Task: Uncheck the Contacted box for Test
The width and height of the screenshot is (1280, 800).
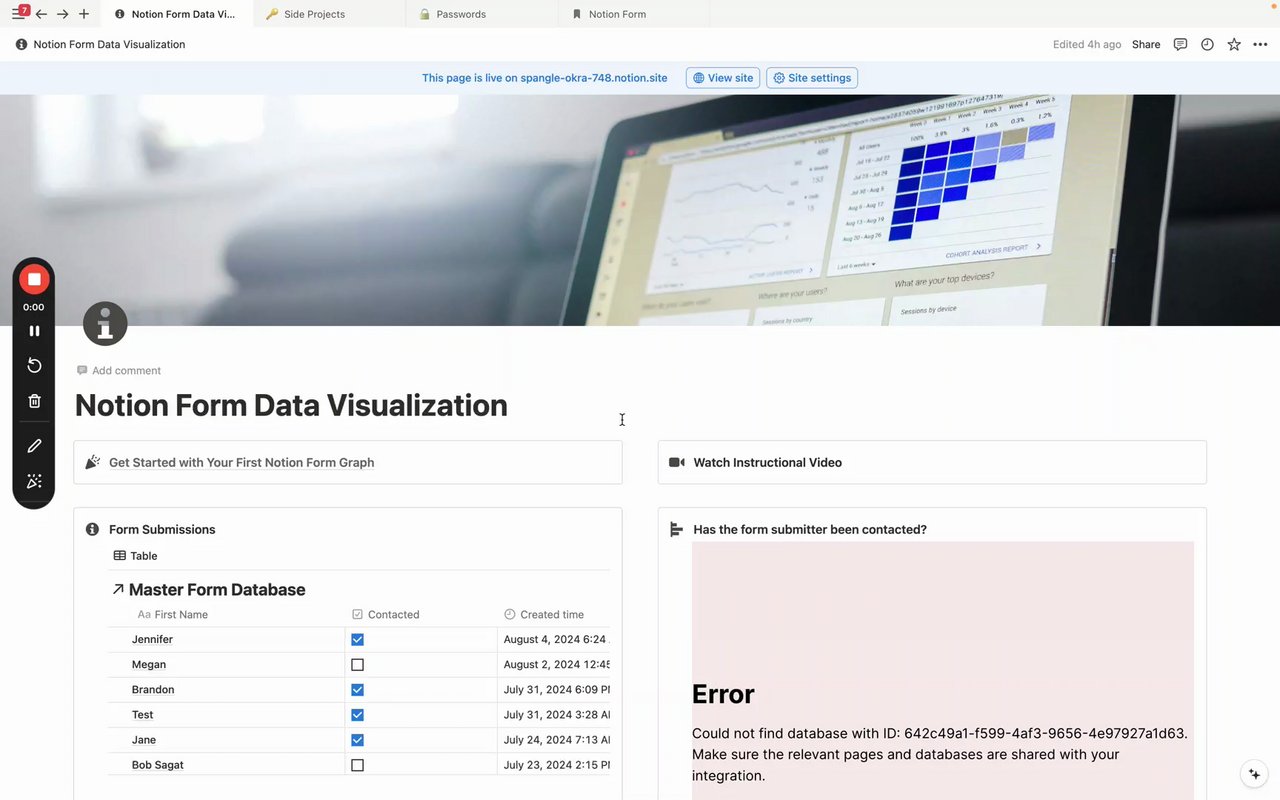Action: 357,715
